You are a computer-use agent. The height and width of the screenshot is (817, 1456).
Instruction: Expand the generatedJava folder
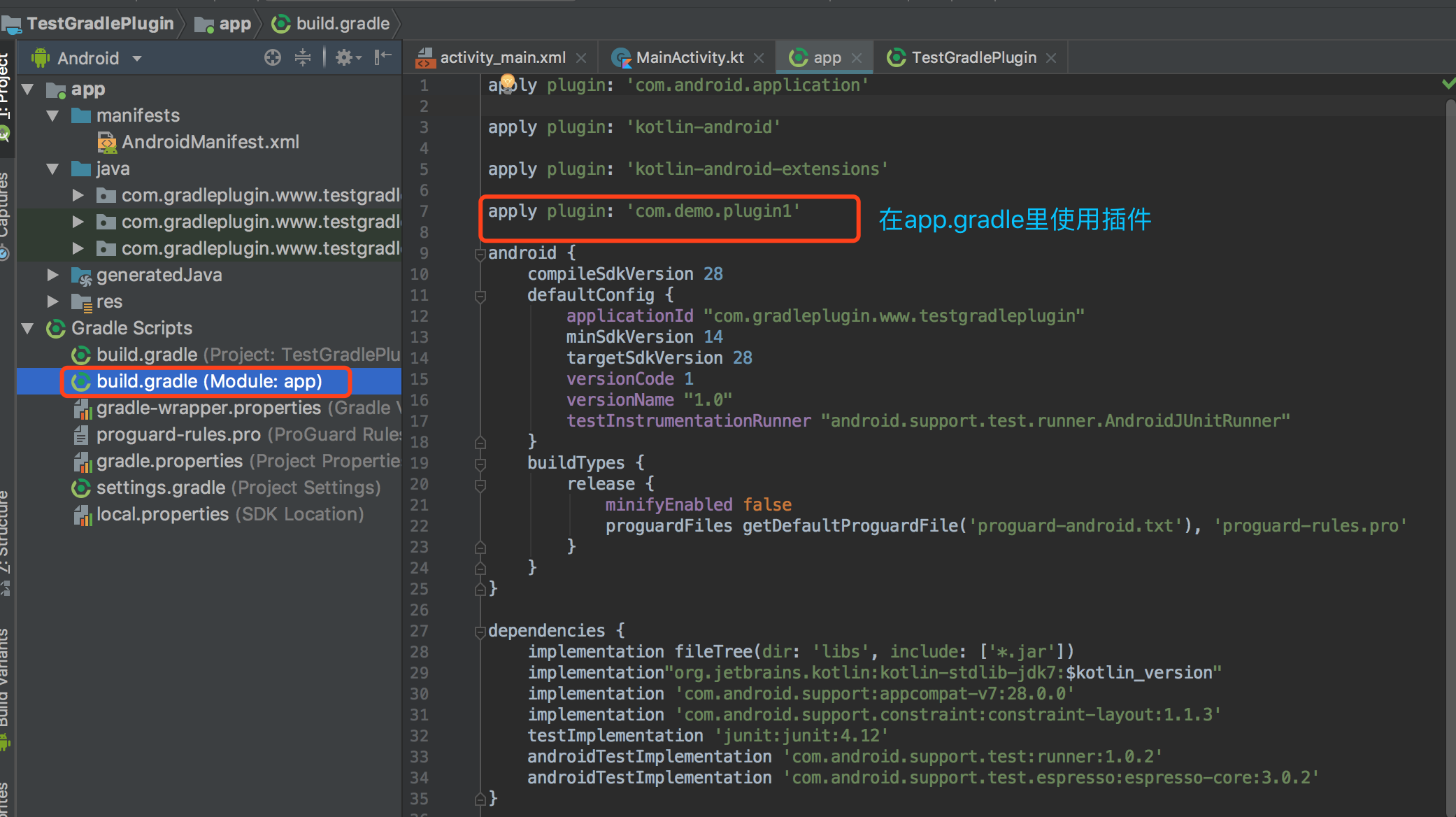pyautogui.click(x=52, y=275)
